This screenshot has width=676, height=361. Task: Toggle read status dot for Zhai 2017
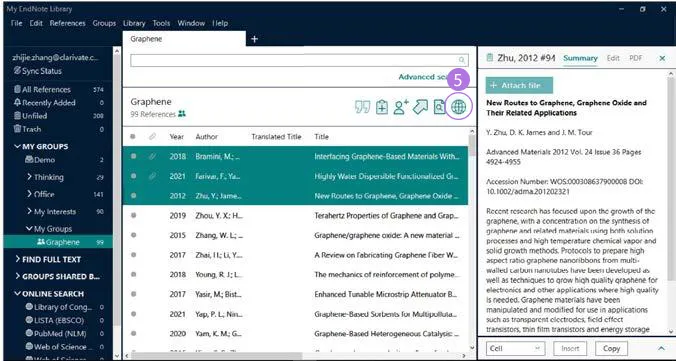pyautogui.click(x=133, y=255)
